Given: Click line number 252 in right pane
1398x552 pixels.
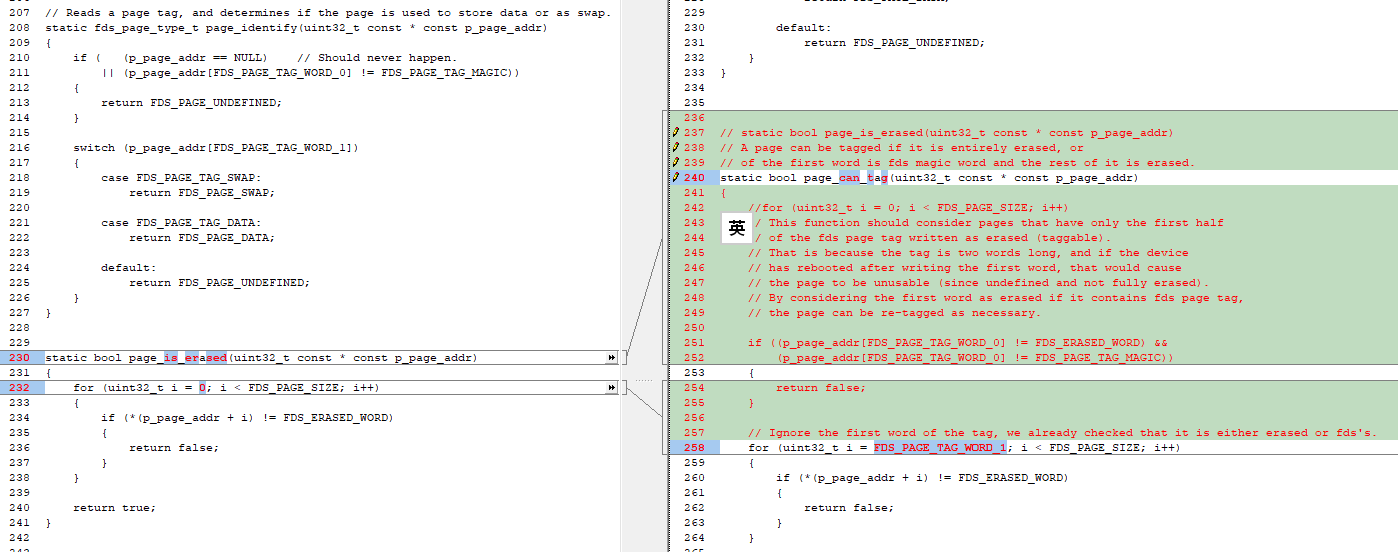Looking at the screenshot, I should point(694,358).
